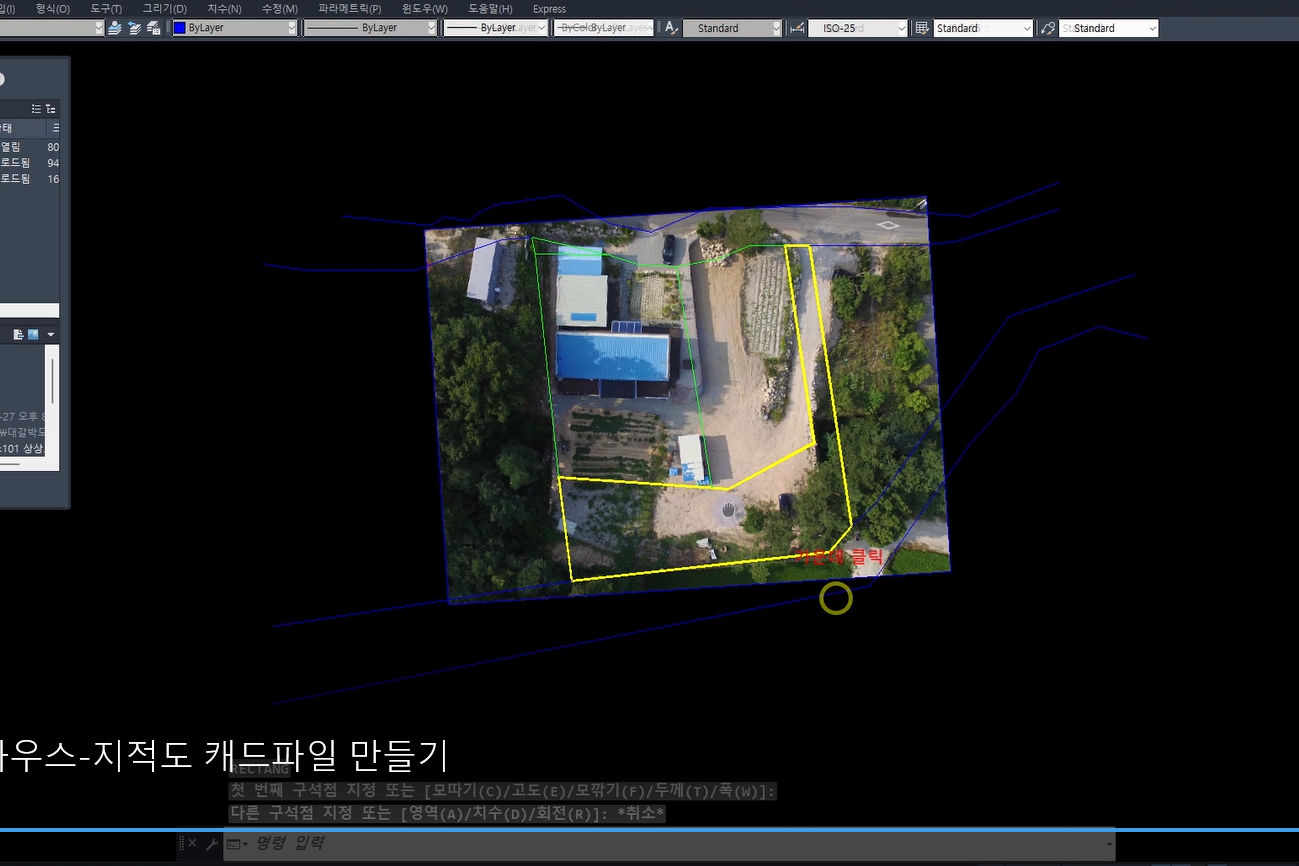Click the Layer Previous icon in toolbar
The width and height of the screenshot is (1299, 866).
click(134, 28)
